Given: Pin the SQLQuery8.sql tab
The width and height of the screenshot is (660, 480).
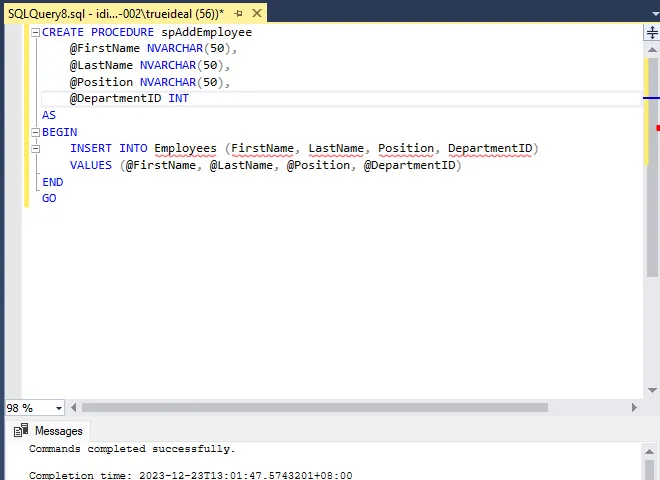Looking at the screenshot, I should coord(239,12).
